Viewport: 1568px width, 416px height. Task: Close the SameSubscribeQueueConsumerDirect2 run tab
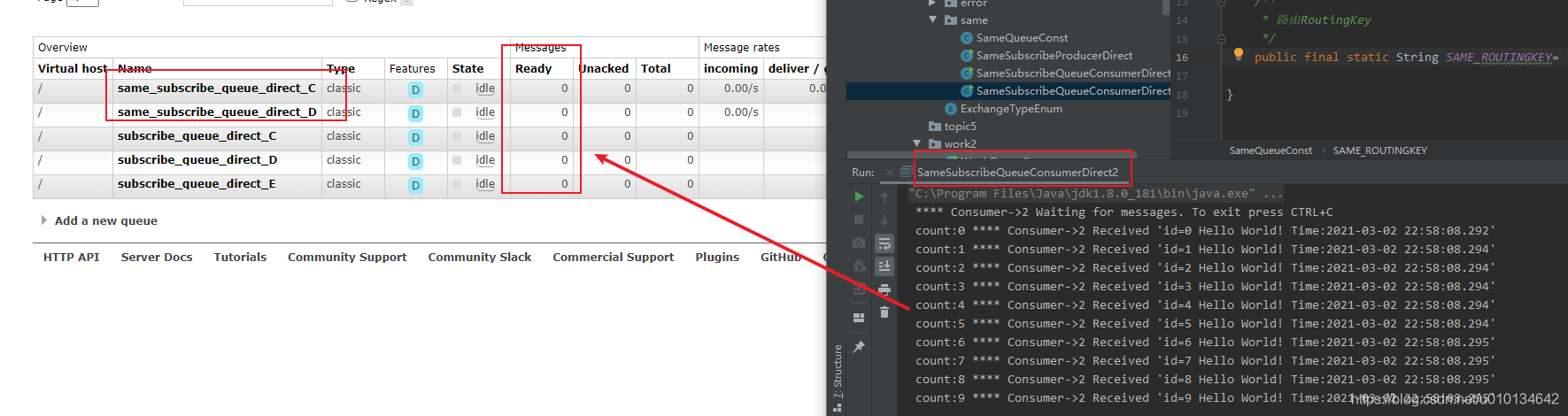tap(890, 173)
